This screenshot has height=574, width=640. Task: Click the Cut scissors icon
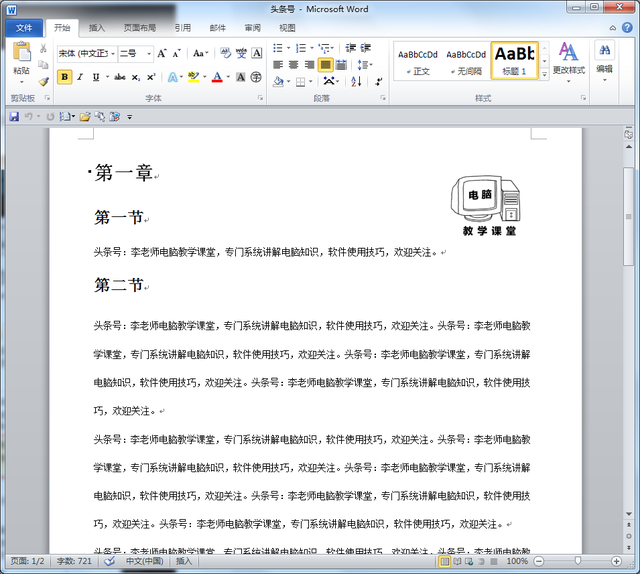pos(43,49)
